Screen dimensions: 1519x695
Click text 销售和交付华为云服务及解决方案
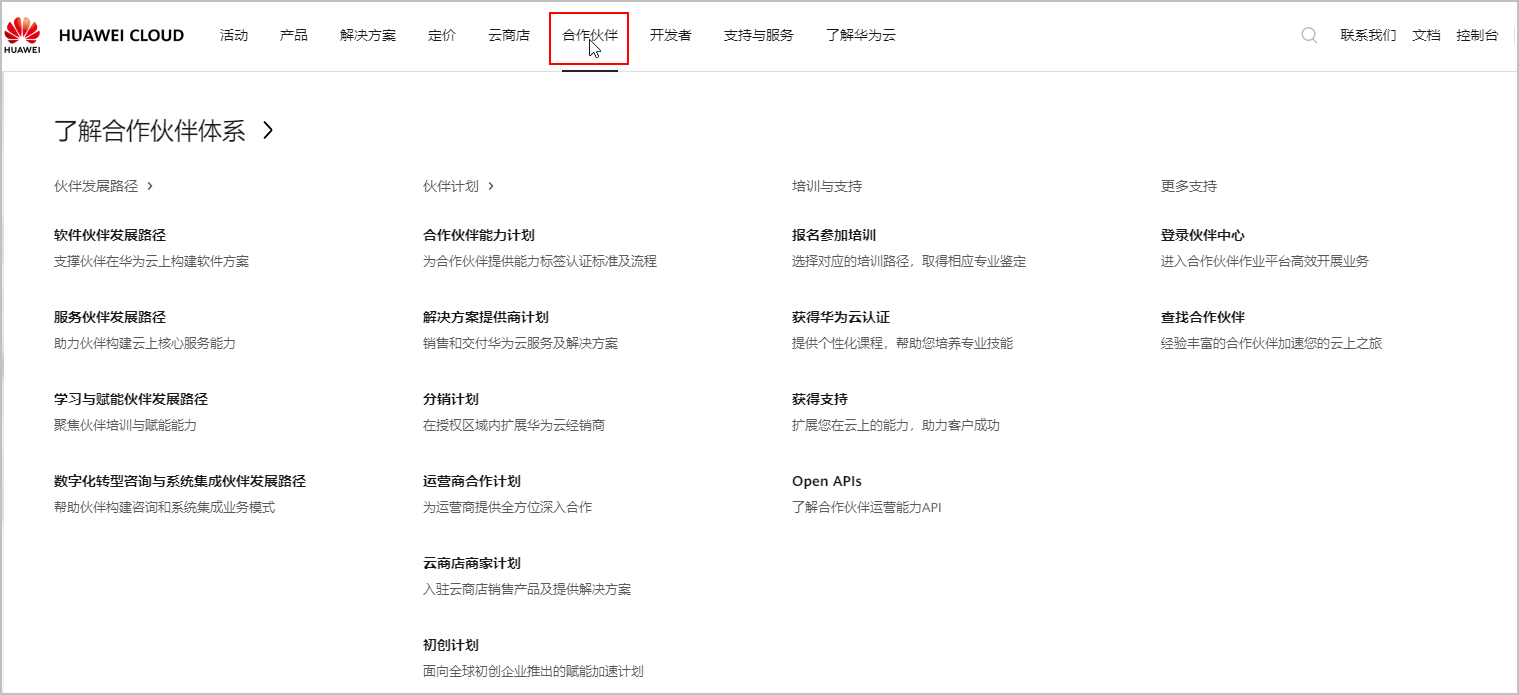click(x=520, y=343)
